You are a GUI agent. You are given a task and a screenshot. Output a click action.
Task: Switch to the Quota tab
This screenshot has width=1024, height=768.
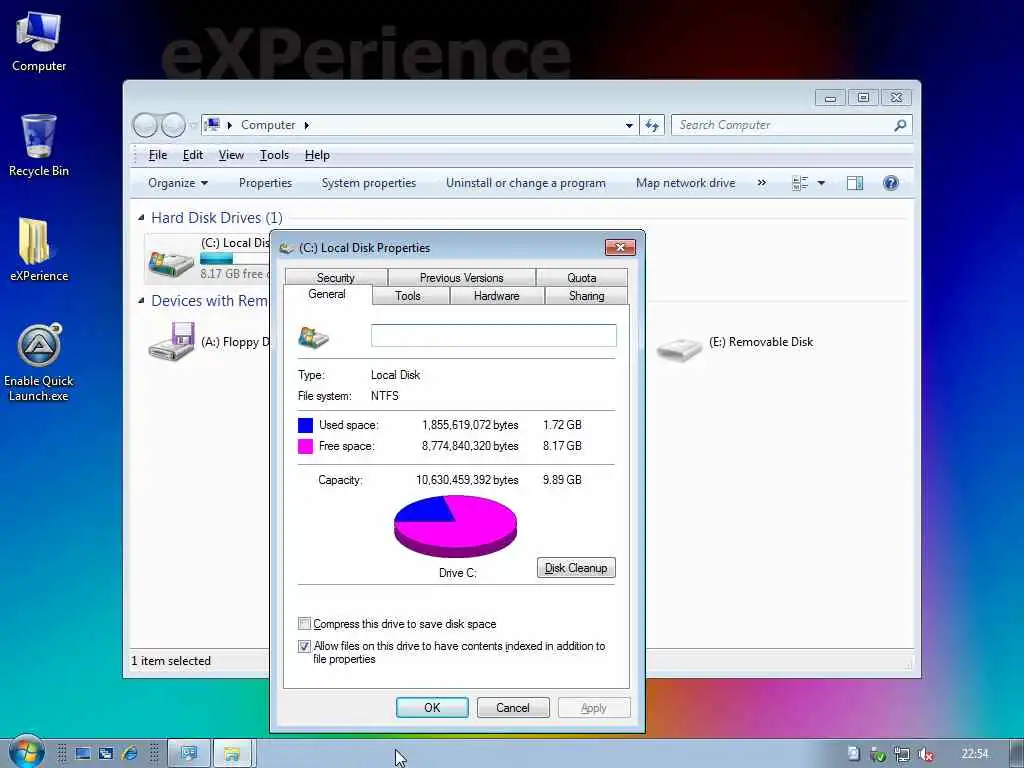tap(581, 278)
